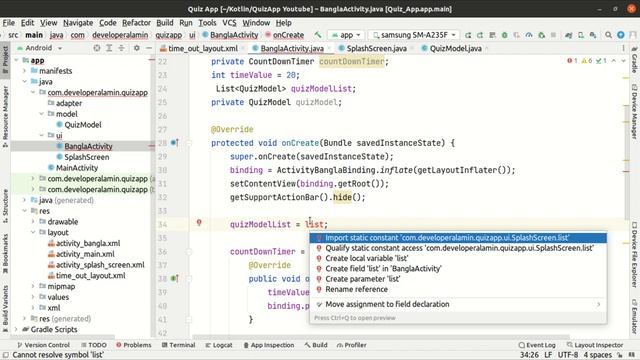Image resolution: width=640 pixels, height=360 pixels.
Task: Open the Event Log
Action: (537, 345)
